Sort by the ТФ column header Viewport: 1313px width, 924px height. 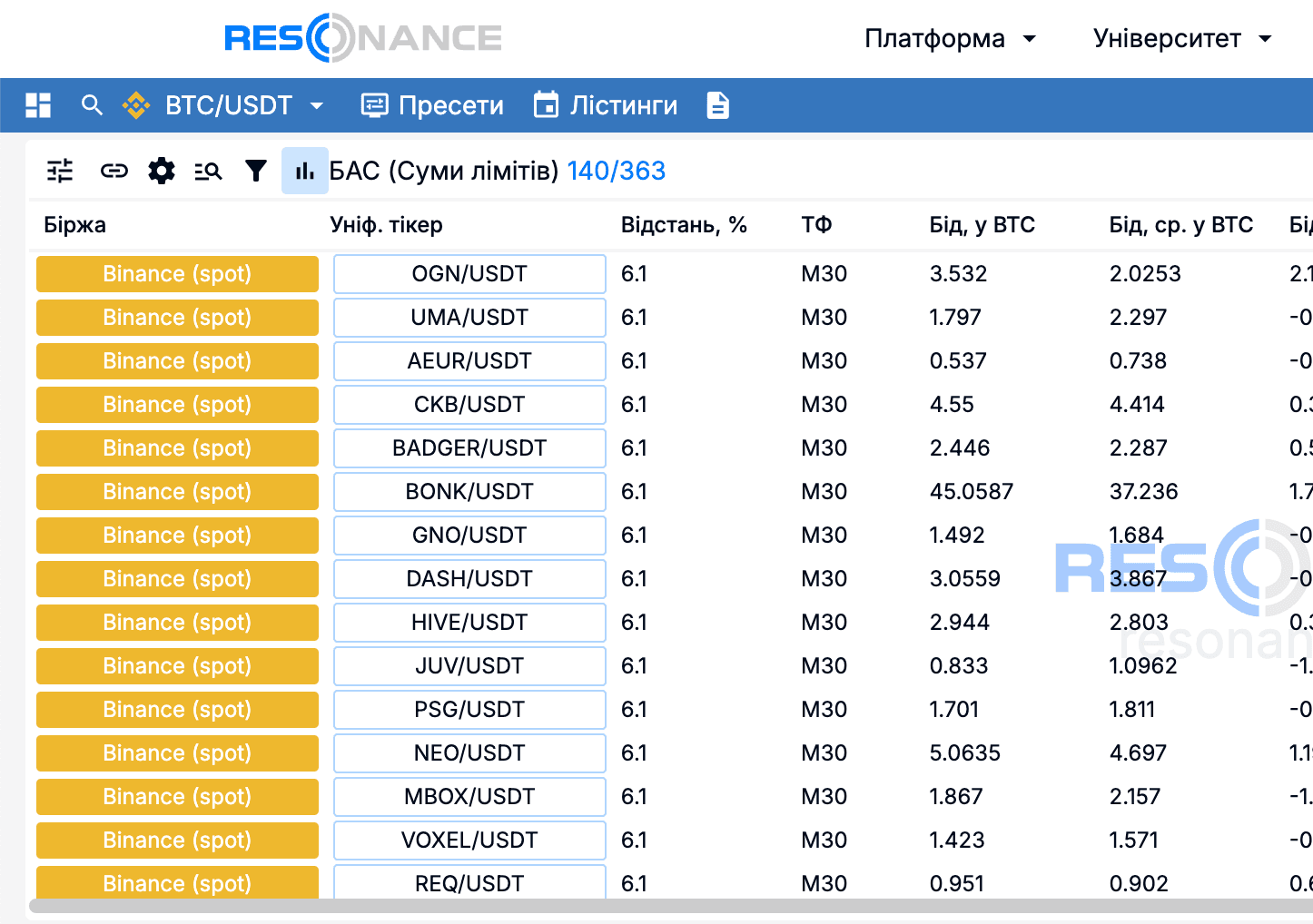pos(816,225)
